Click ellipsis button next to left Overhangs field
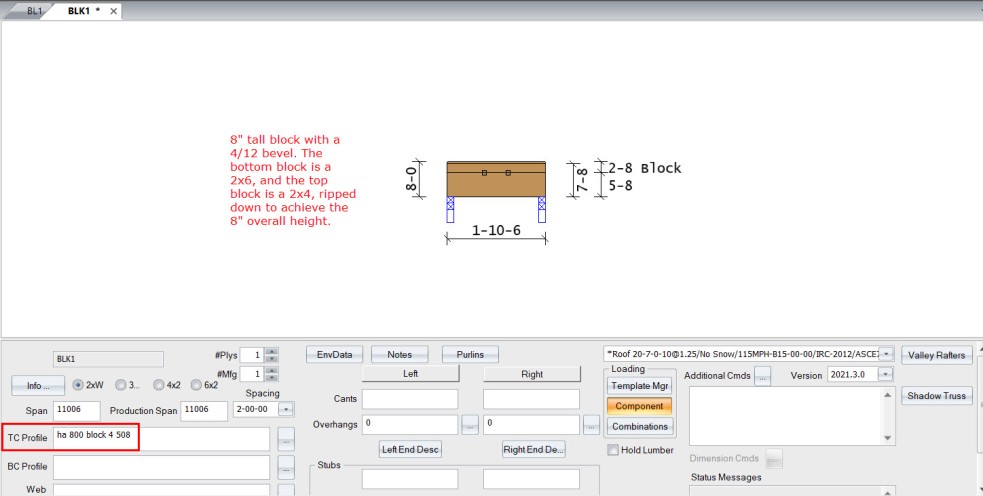This screenshot has width=983, height=496. (470, 425)
